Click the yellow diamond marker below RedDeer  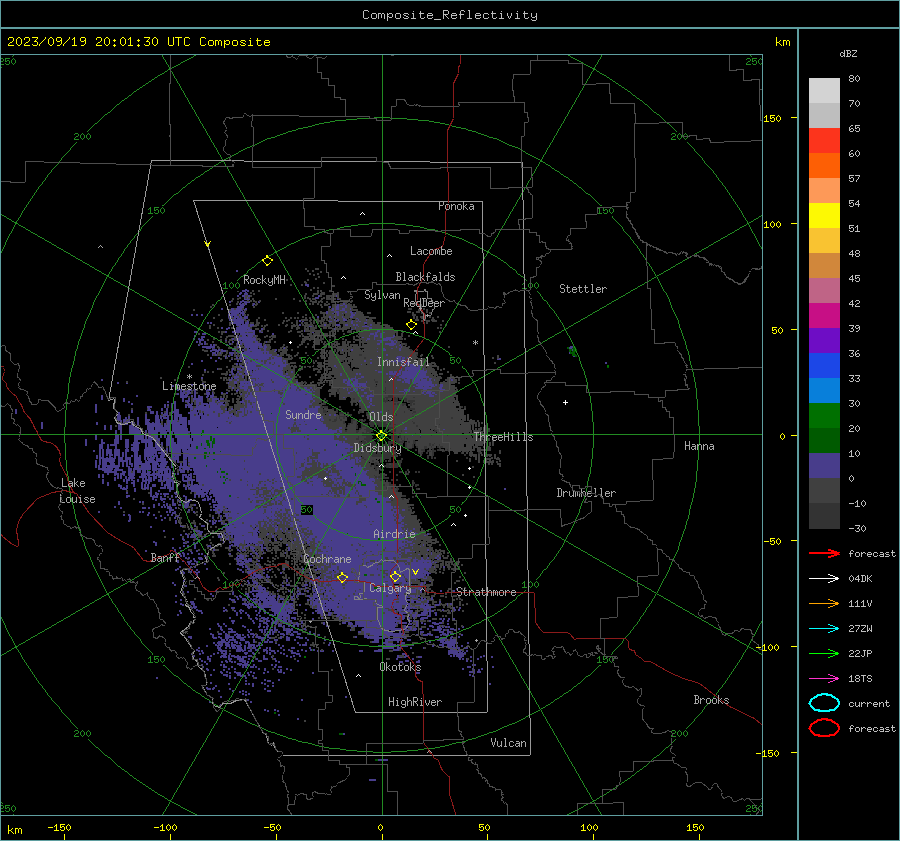point(411,325)
